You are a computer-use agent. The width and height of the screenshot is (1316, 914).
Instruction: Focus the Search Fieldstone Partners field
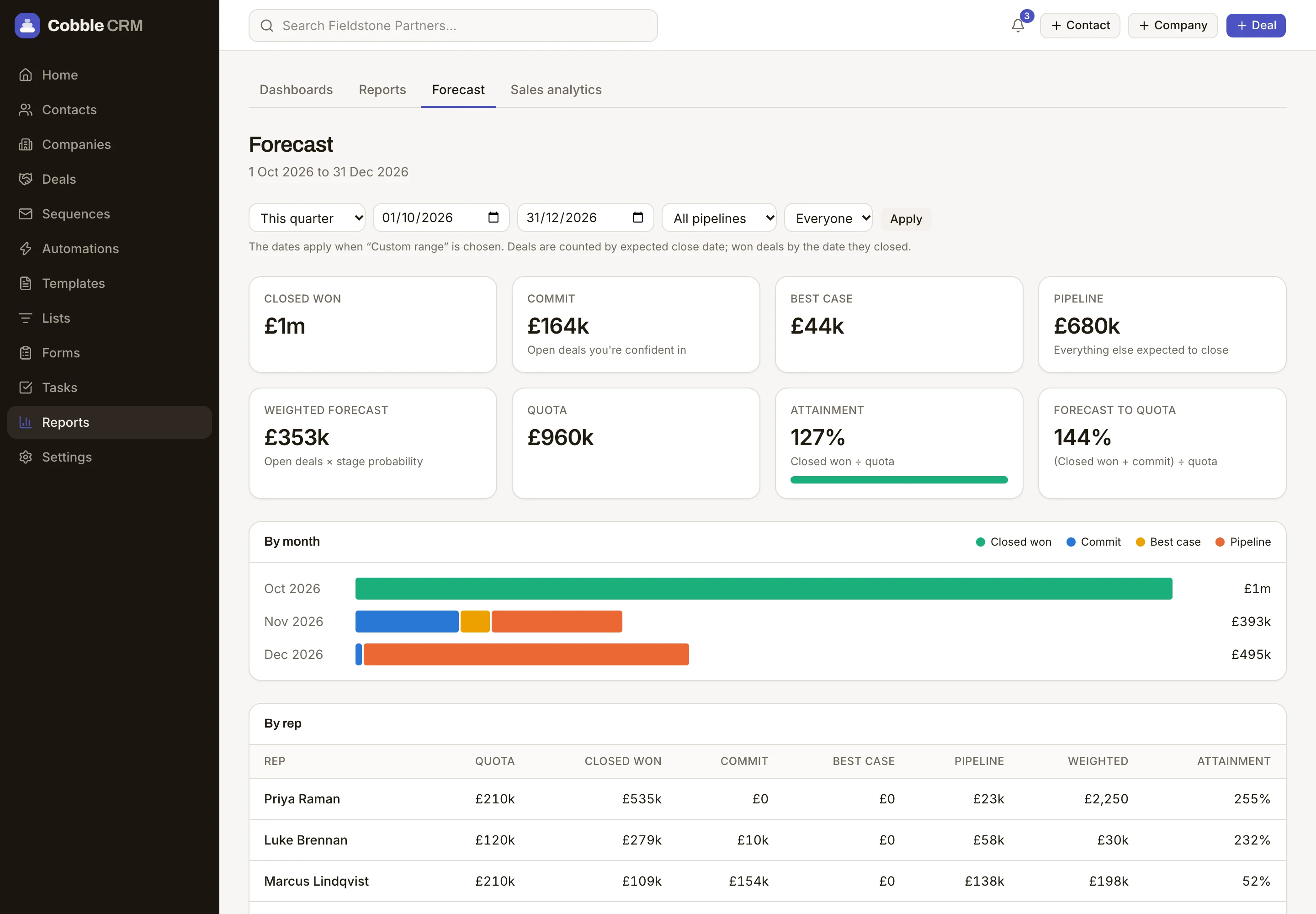click(453, 26)
